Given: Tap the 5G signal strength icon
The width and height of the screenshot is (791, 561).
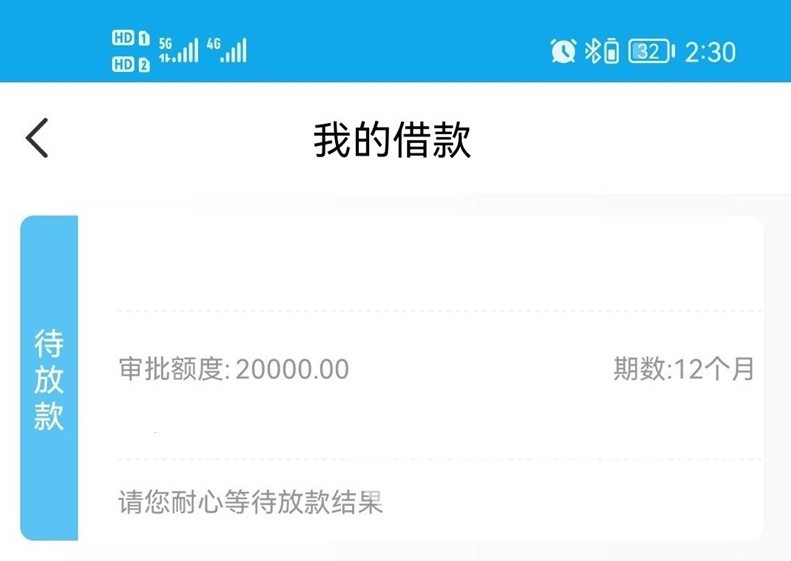Looking at the screenshot, I should pos(179,50).
